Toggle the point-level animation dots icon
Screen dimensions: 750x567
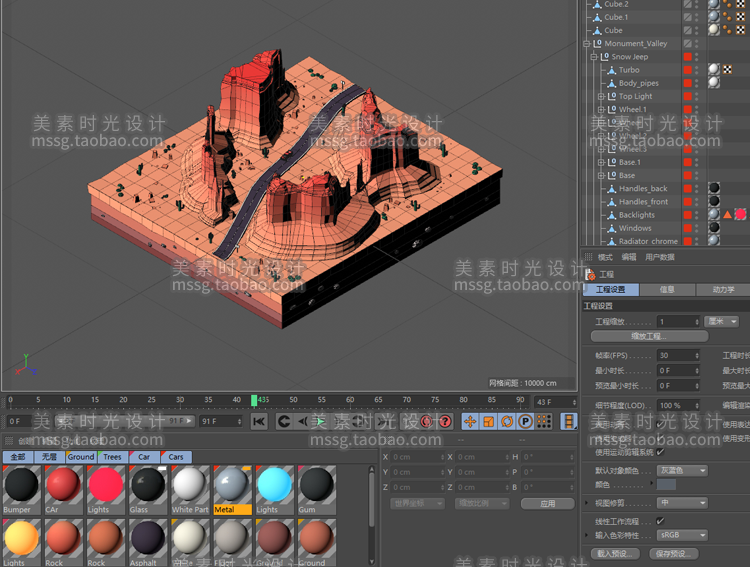pos(544,422)
